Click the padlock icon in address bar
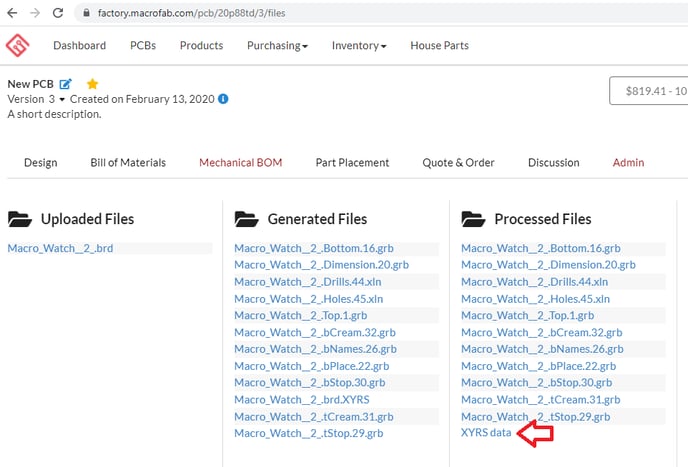Image resolution: width=688 pixels, height=467 pixels. pos(87,13)
